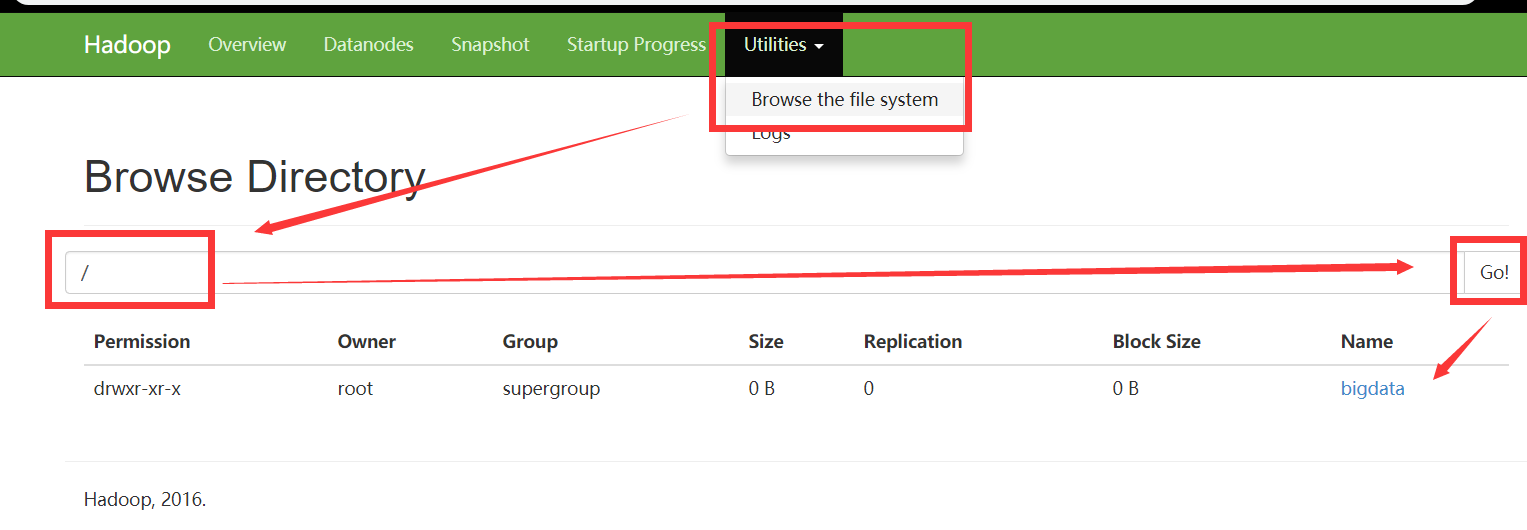
Task: View Startup Progress page
Action: pos(636,45)
